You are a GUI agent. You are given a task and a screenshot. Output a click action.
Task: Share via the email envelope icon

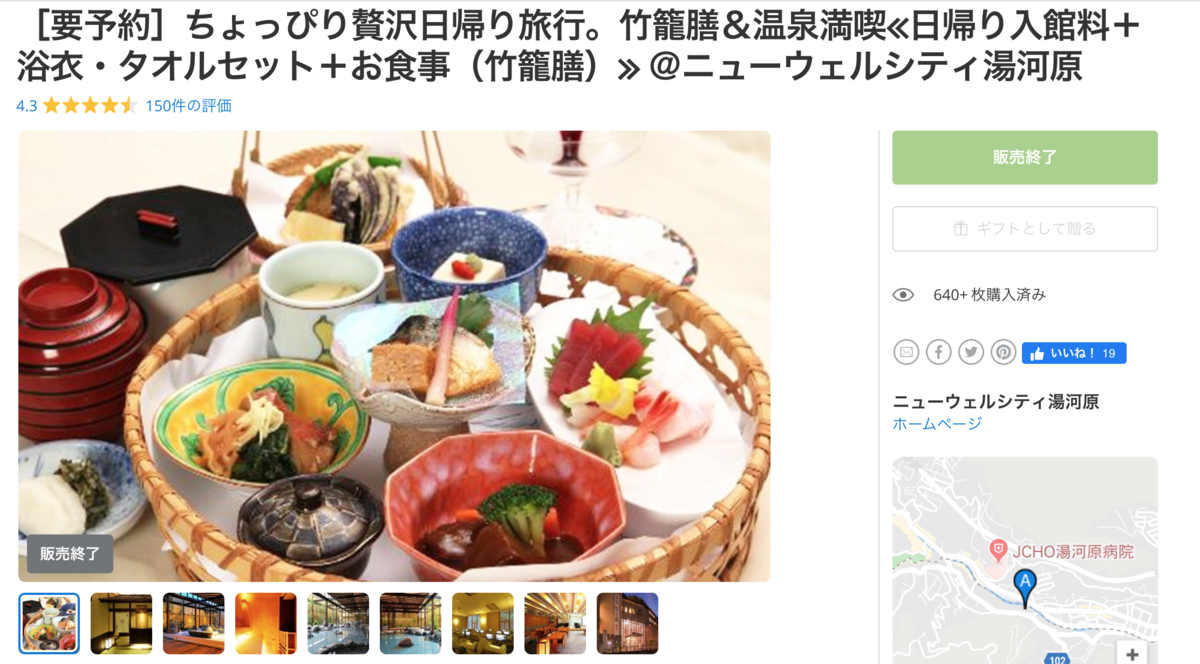[906, 352]
